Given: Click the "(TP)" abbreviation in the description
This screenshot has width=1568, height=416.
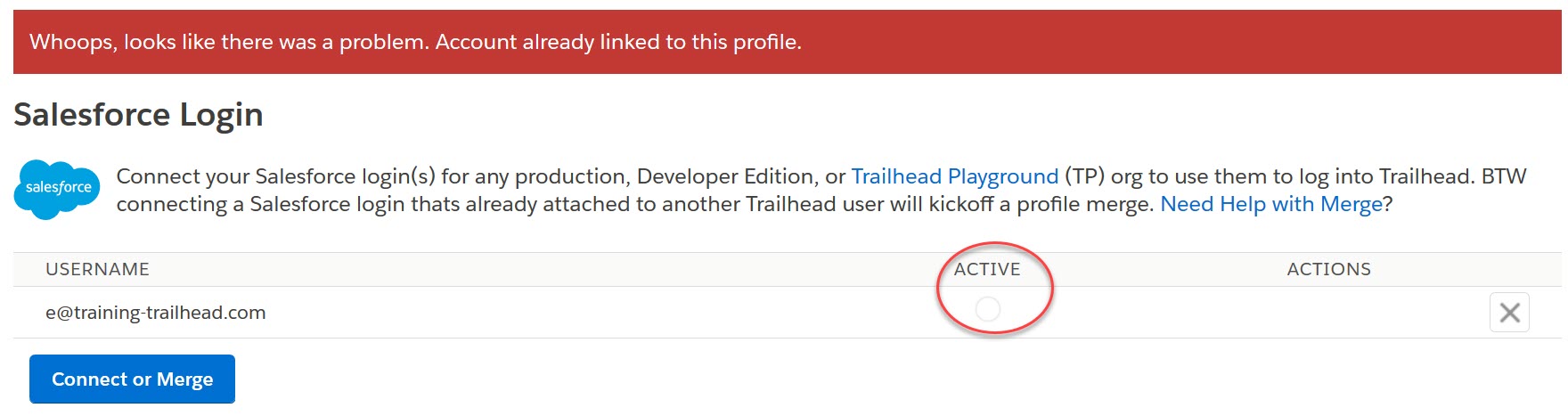Looking at the screenshot, I should pos(1084,176).
